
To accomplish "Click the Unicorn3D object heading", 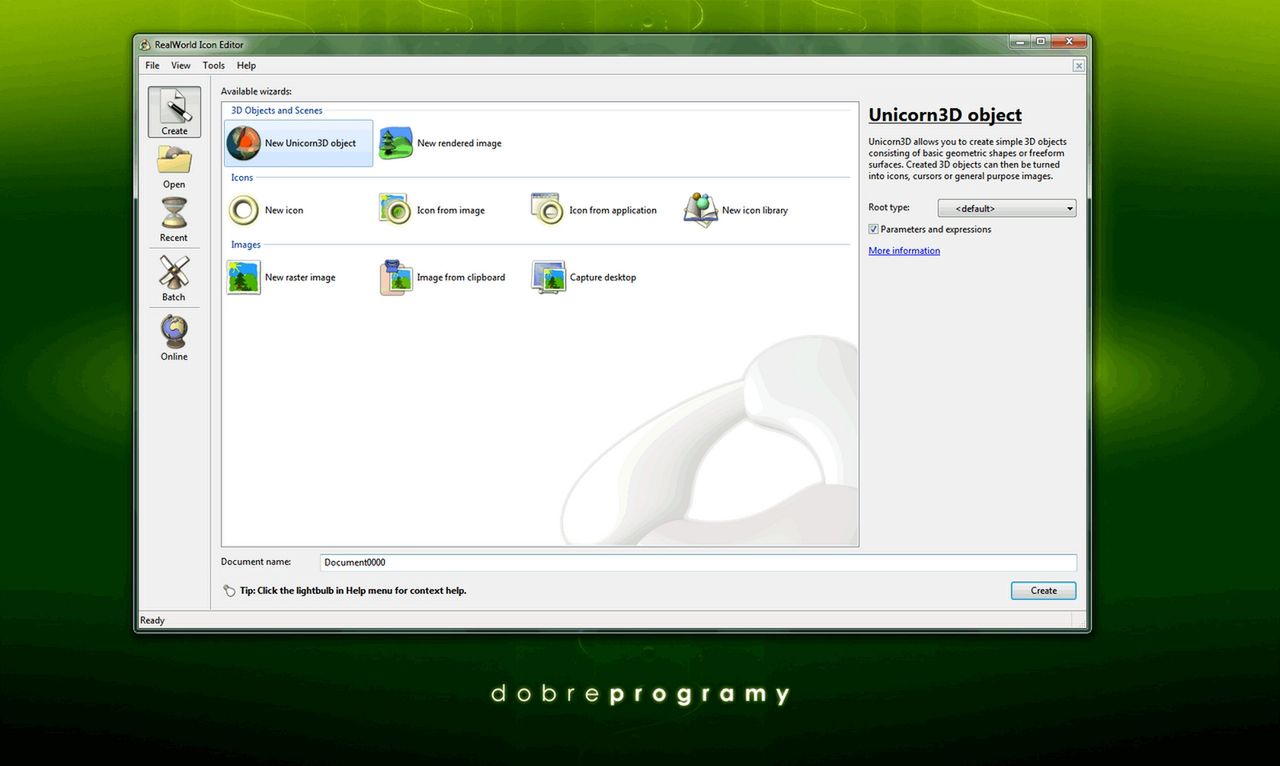I will (x=945, y=115).
